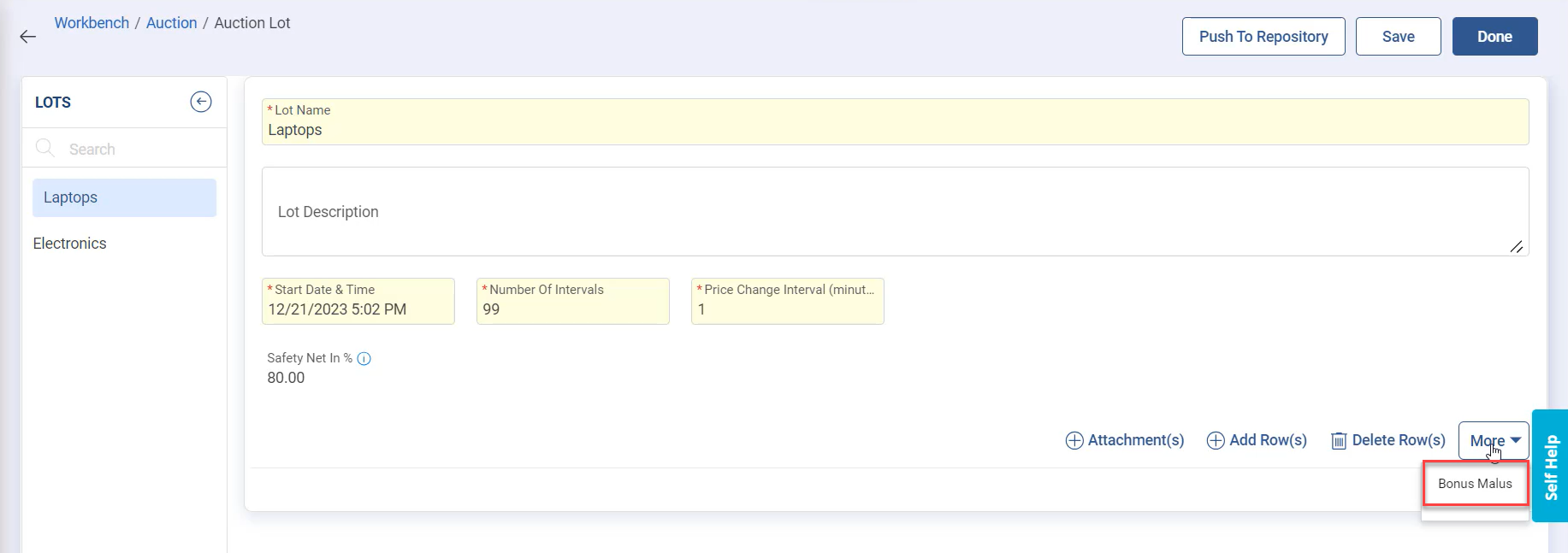Click the Delete Row(s) trash icon
Image resolution: width=1568 pixels, height=553 pixels.
tap(1339, 441)
